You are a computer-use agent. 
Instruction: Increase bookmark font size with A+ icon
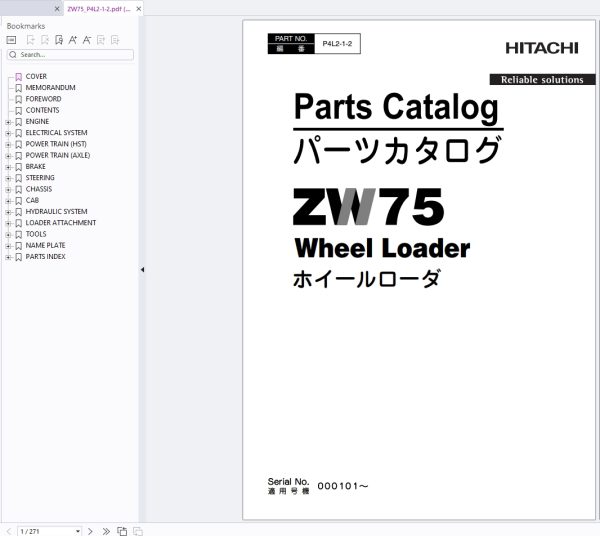pos(73,40)
